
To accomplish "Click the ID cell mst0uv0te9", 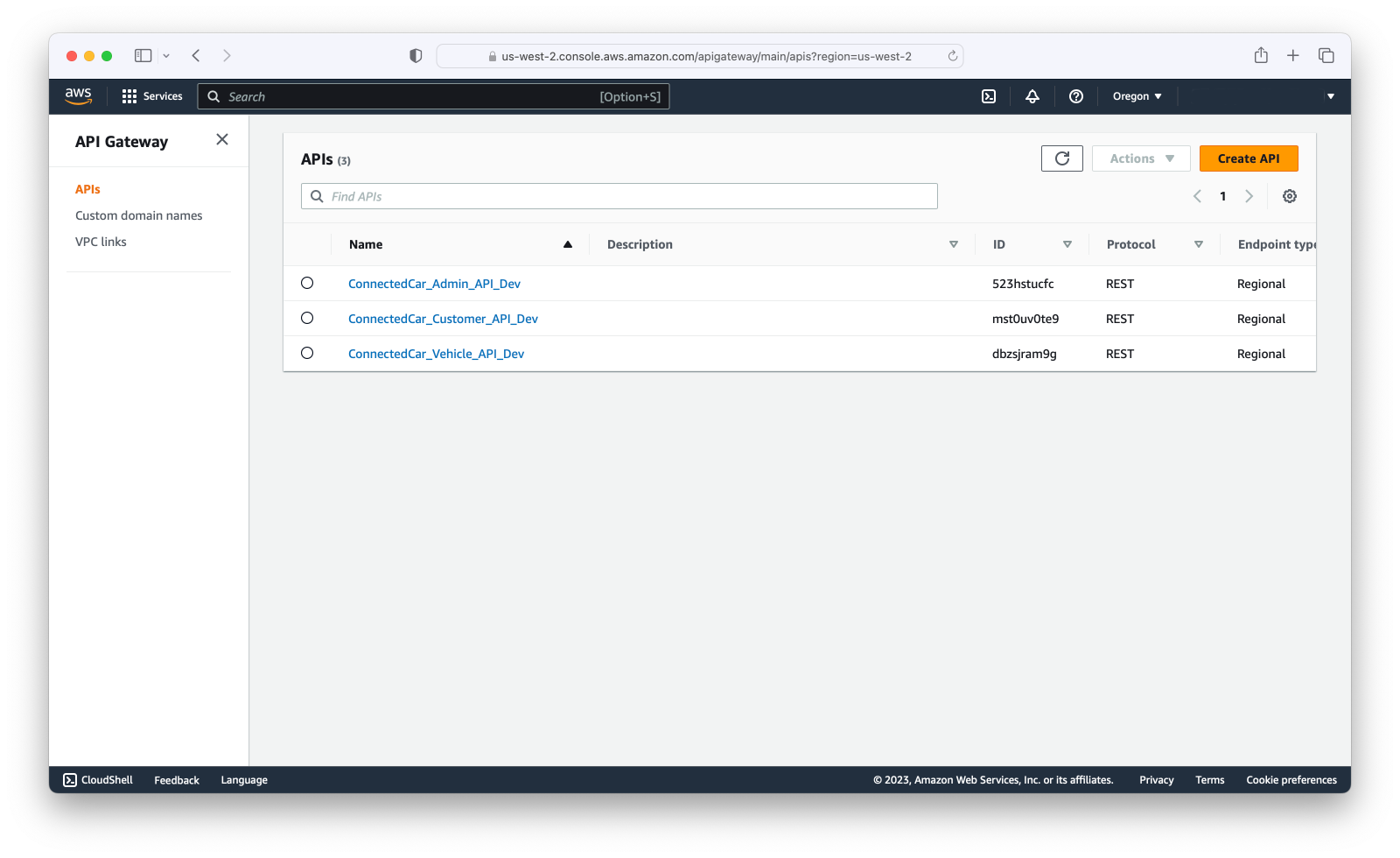I will [x=1025, y=319].
